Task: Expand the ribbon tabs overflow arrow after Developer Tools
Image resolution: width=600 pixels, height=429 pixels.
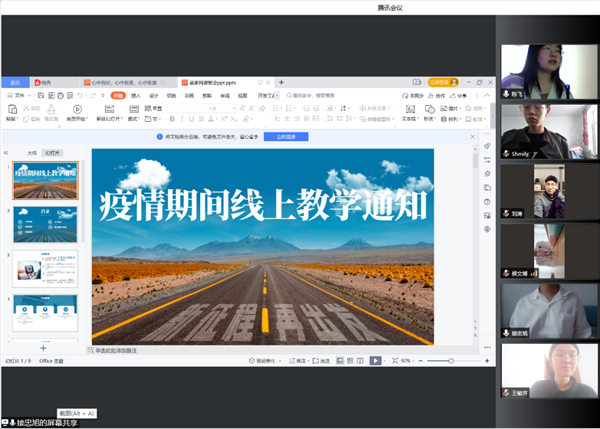Action: (277, 95)
